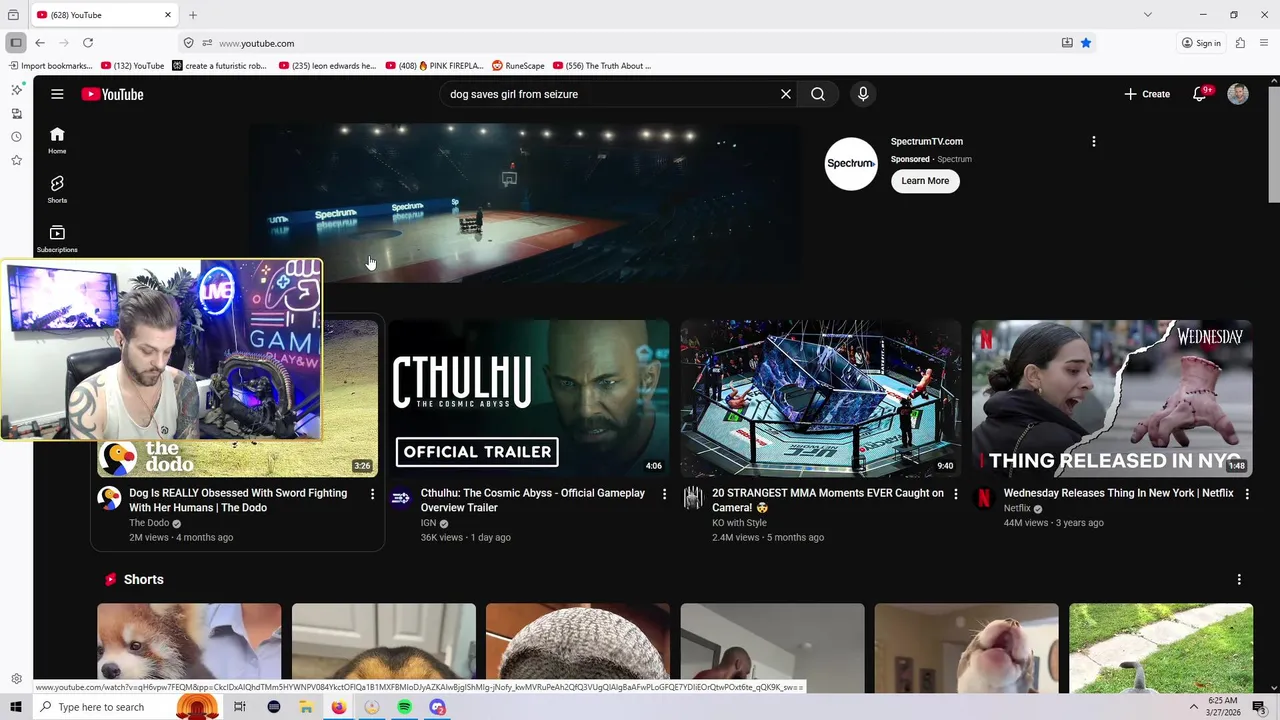Open options menu for Cthulhu trailer video
Viewport: 1280px width, 720px height.
tap(664, 494)
